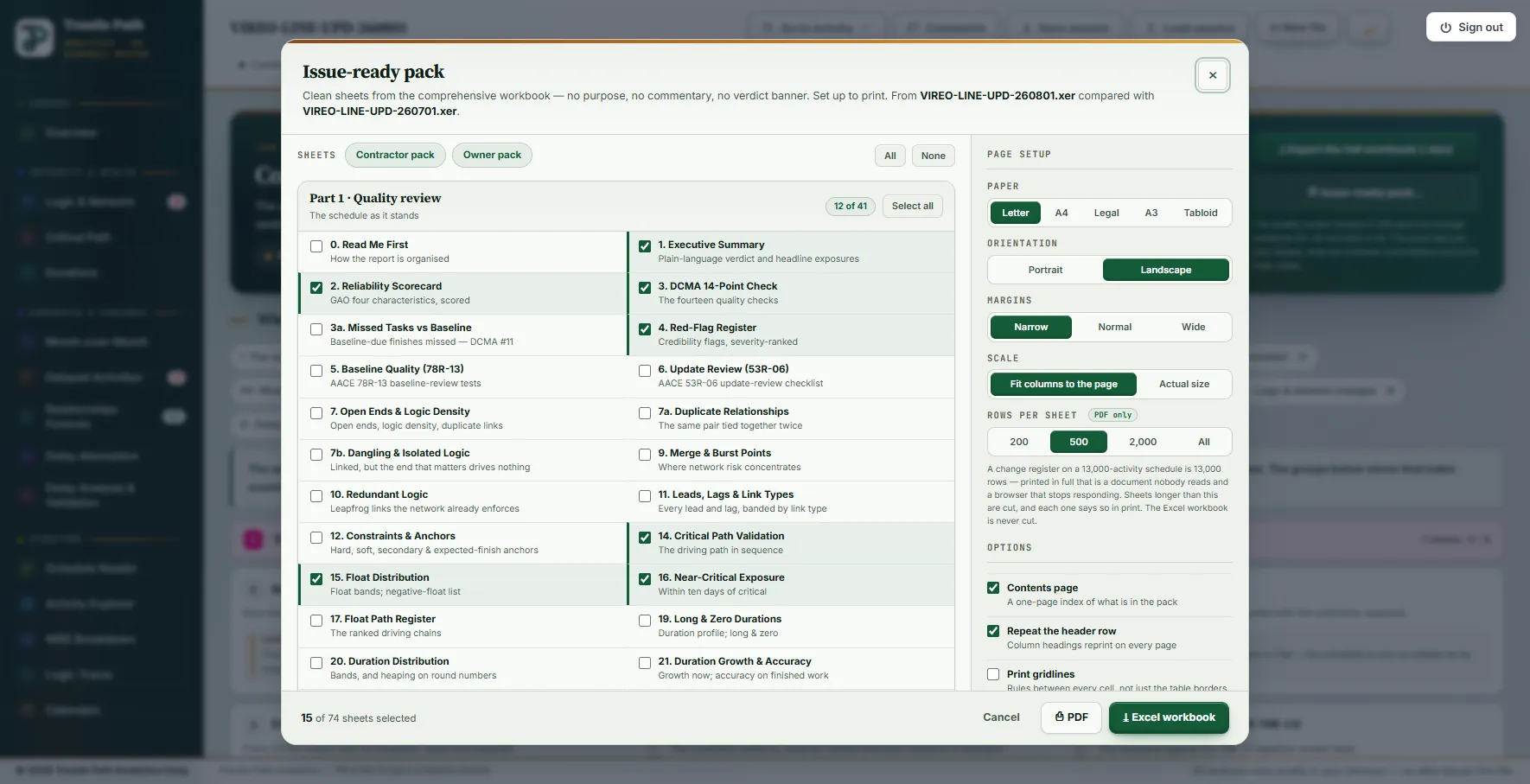Set rows per sheet to 2,000
1530x784 pixels.
pyautogui.click(x=1143, y=442)
